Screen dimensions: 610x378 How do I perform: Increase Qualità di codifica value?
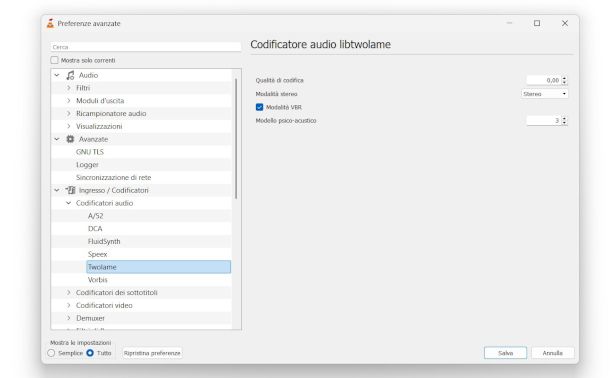coord(564,78)
